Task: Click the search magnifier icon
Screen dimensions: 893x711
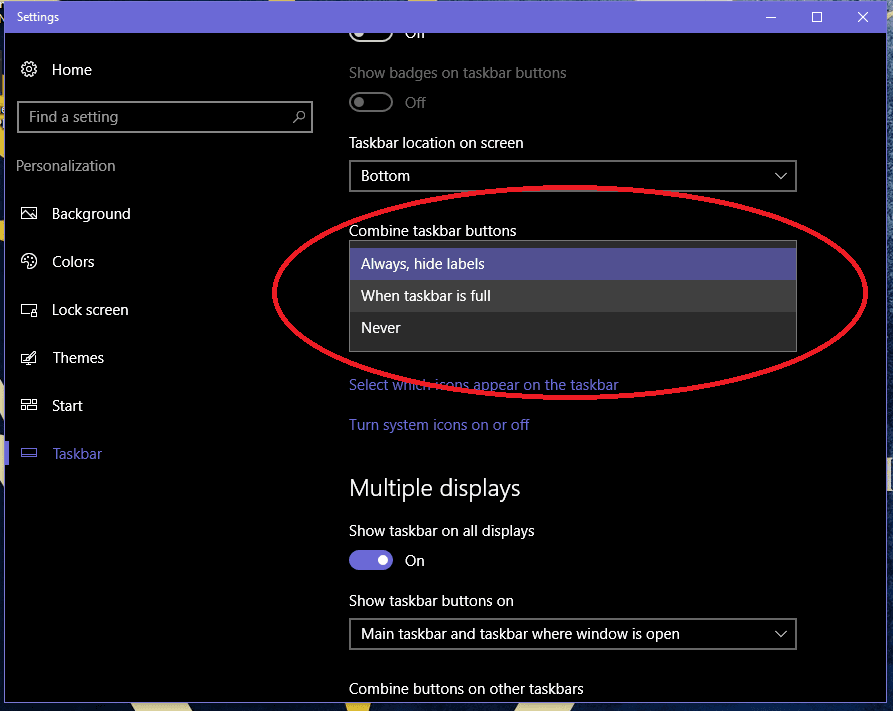Action: coord(298,117)
